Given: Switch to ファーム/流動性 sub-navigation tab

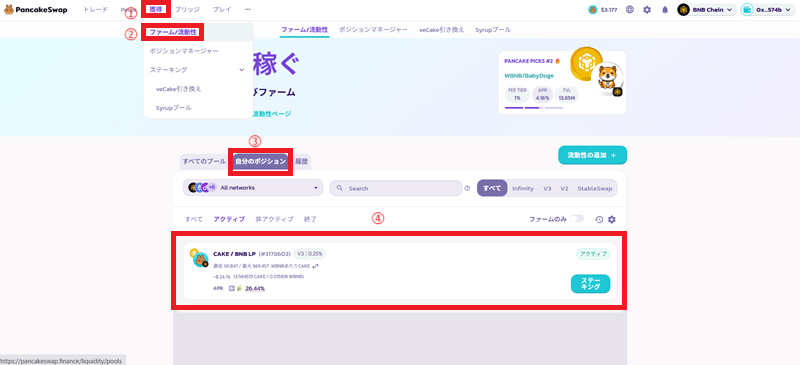Looking at the screenshot, I should [x=305, y=30].
